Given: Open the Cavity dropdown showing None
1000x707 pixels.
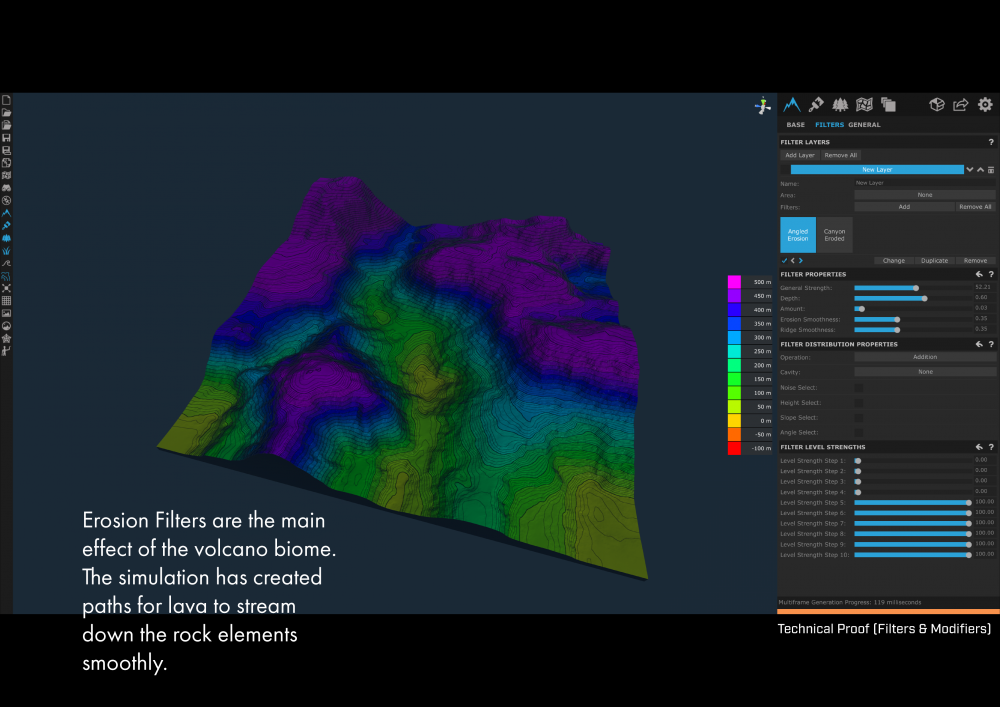Looking at the screenshot, I should (x=924, y=372).
